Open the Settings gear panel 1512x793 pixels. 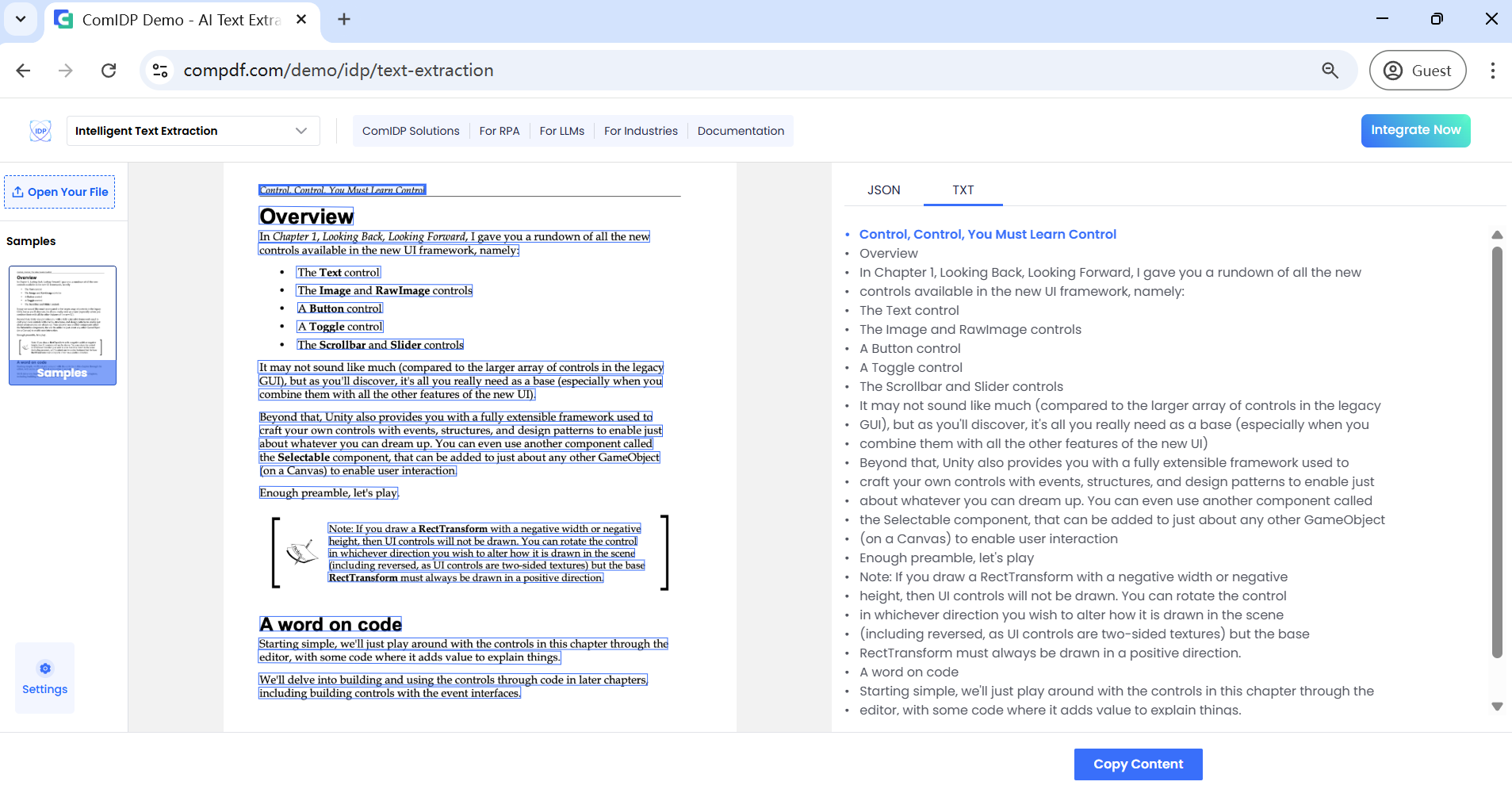coord(45,678)
